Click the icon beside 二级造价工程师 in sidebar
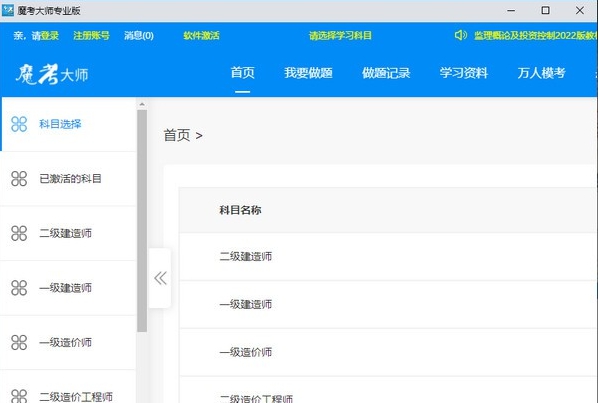 (x=19, y=395)
